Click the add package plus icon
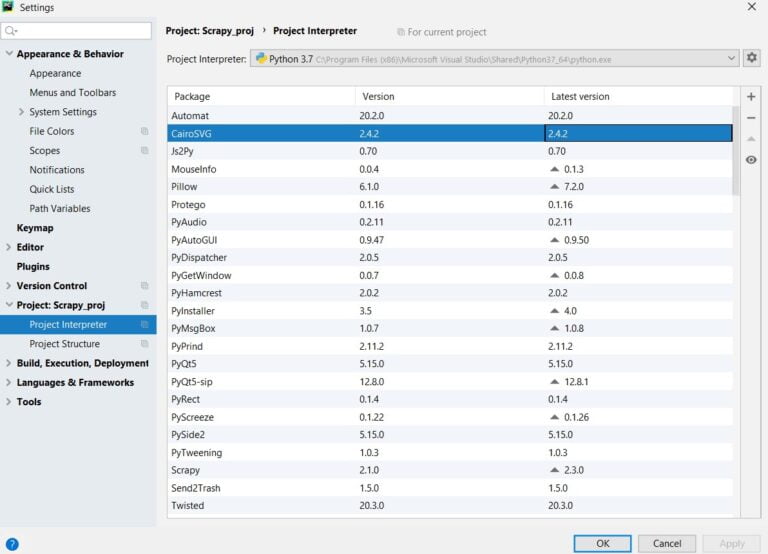 (x=751, y=97)
